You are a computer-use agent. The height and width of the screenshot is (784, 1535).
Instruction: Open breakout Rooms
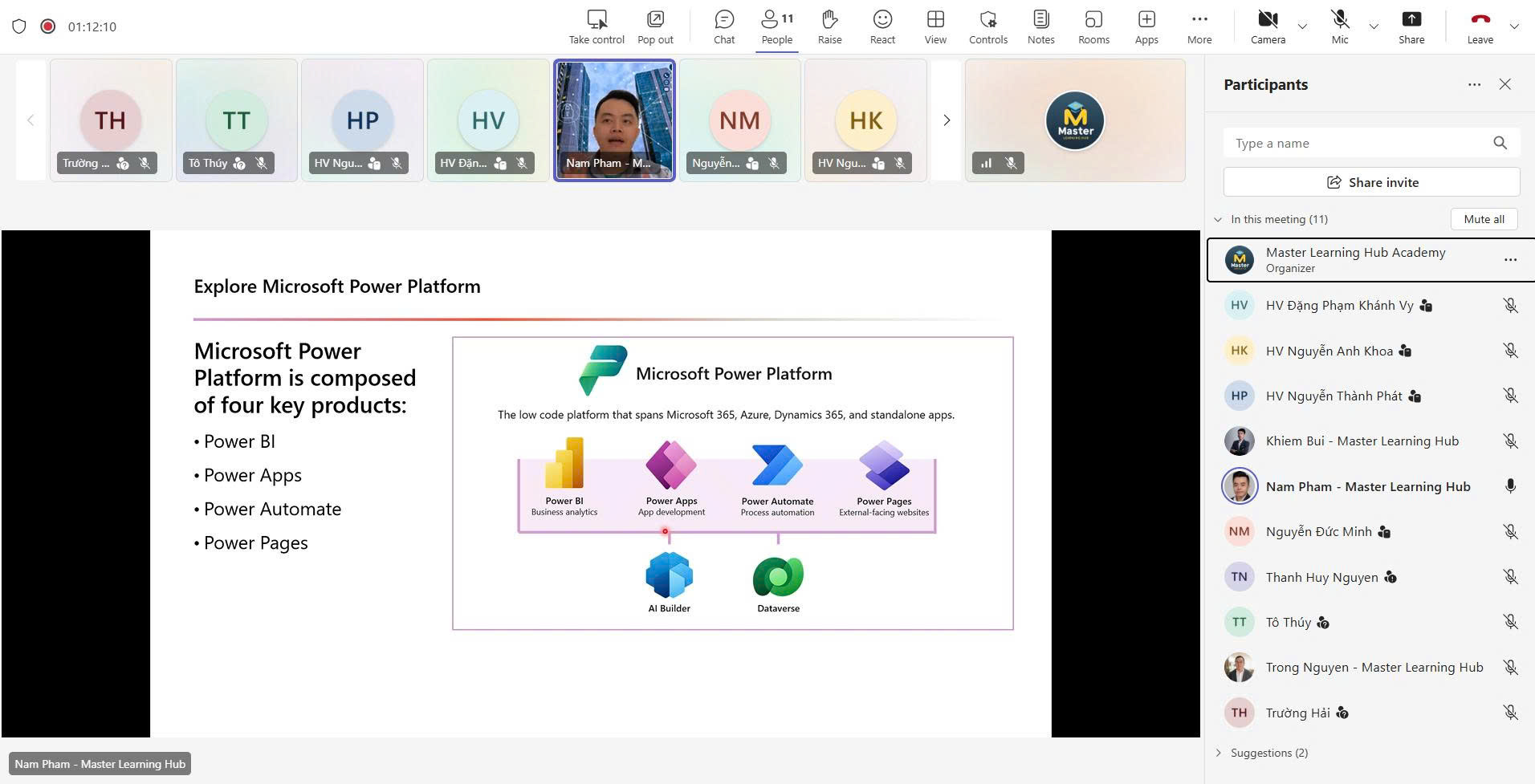click(1093, 26)
